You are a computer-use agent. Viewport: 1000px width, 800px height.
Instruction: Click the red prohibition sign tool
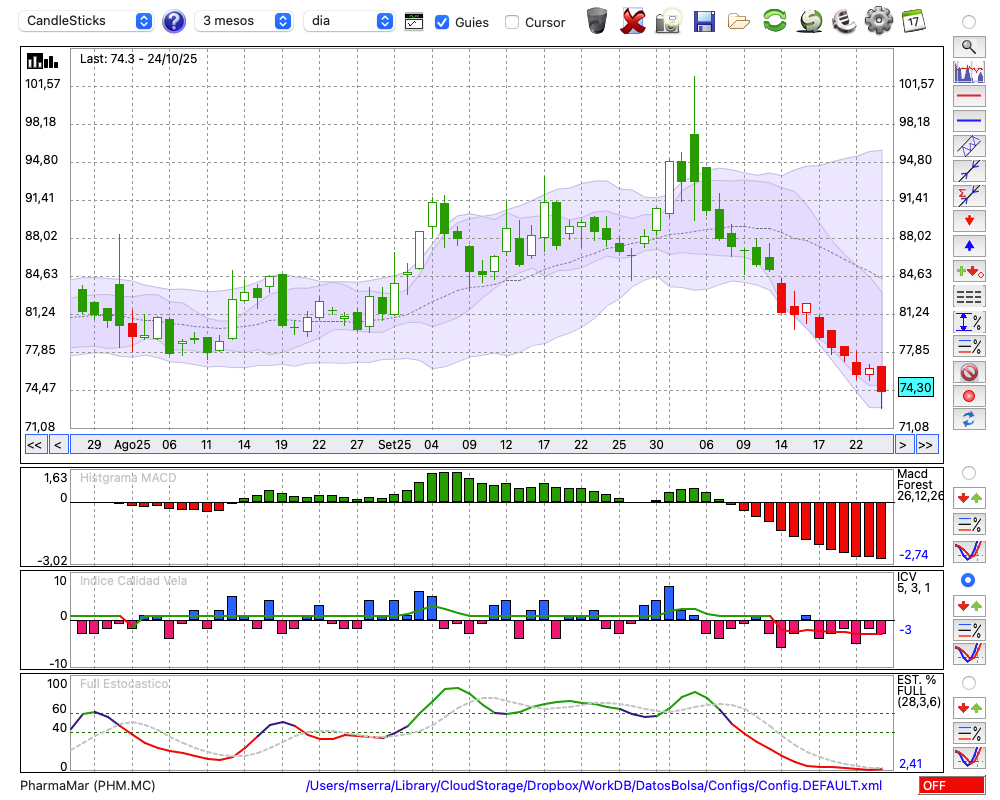coord(968,372)
